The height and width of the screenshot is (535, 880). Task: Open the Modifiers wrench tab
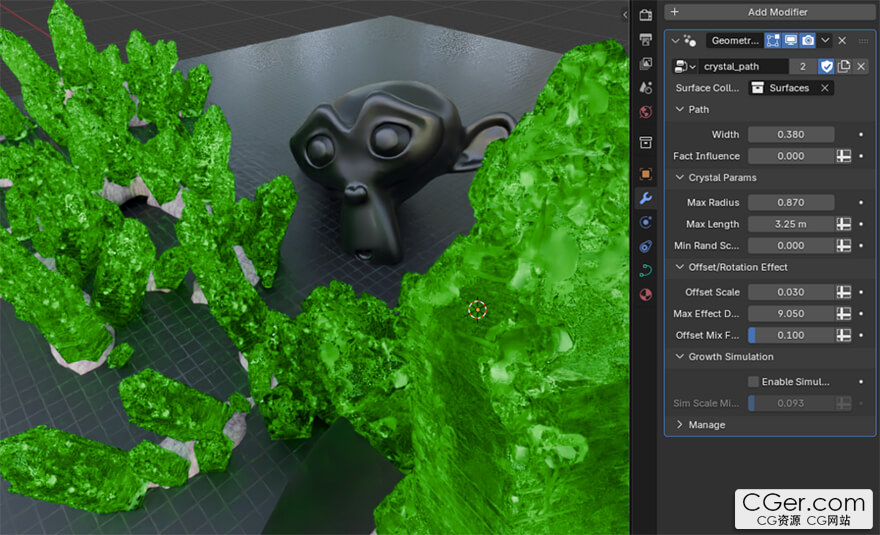pyautogui.click(x=645, y=198)
